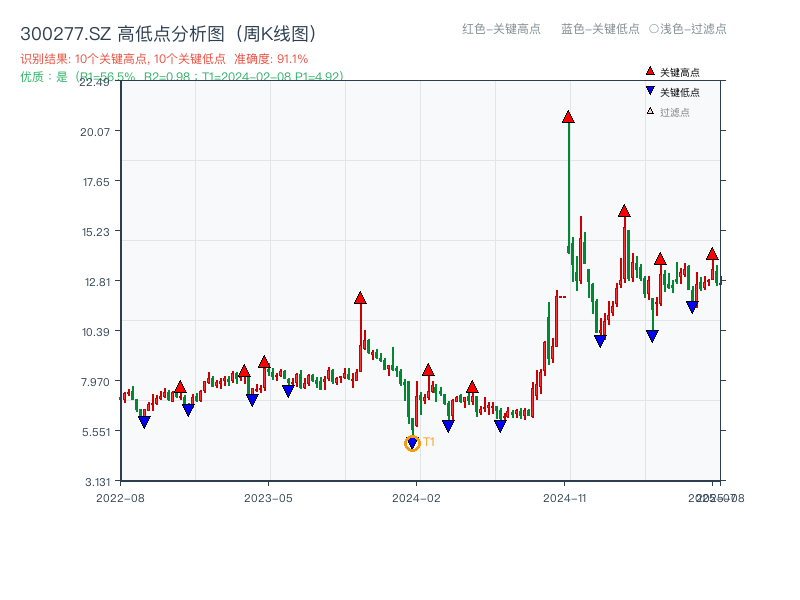Toggle the 关键低点 legend entry label
Screen dimensions: 800x600
680,92
